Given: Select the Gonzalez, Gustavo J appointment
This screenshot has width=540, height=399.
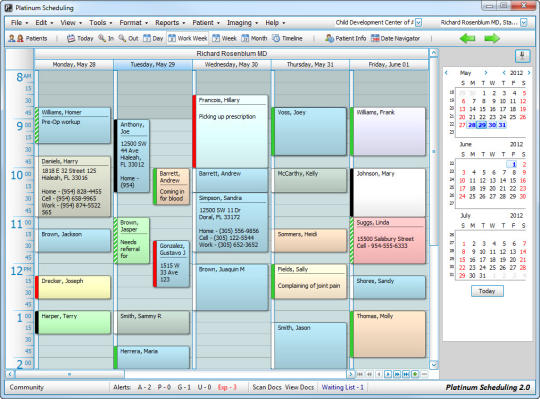Looking at the screenshot, I should [172, 264].
